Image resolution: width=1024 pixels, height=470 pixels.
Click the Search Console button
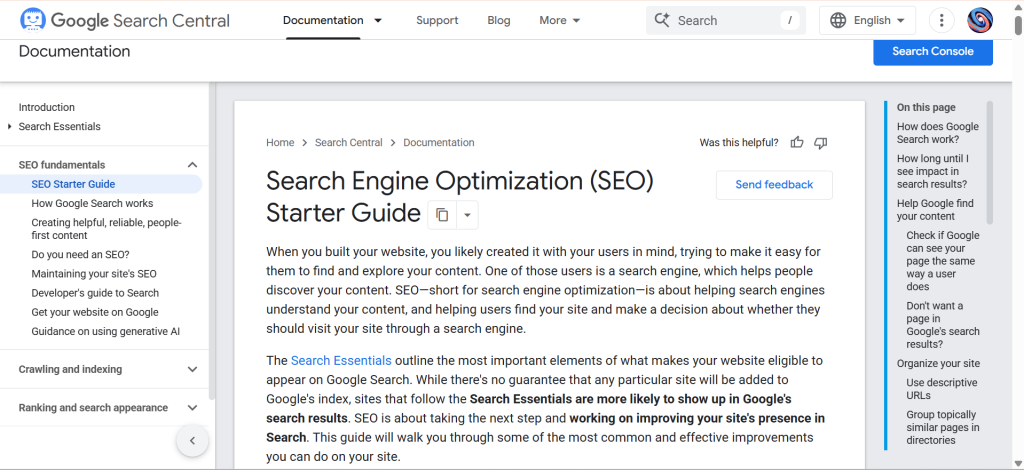932,51
